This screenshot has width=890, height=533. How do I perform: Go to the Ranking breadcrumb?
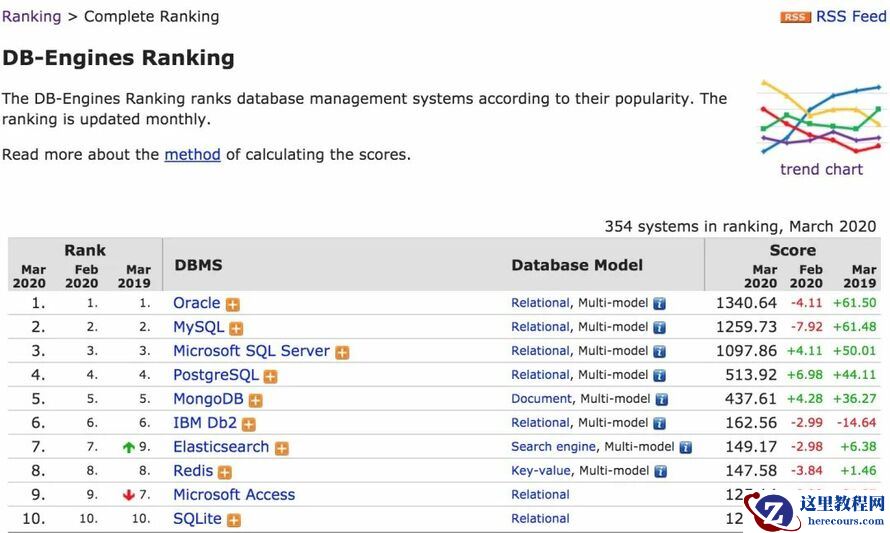pyautogui.click(x=32, y=16)
